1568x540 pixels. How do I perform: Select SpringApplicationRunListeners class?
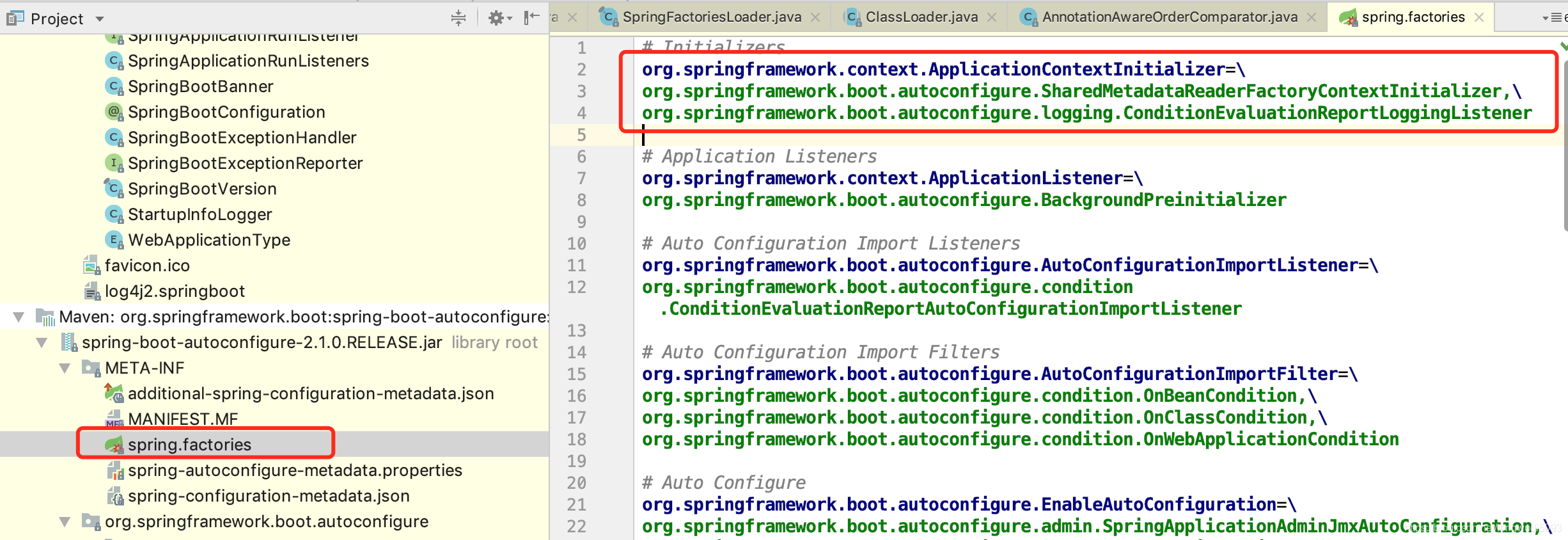(248, 61)
